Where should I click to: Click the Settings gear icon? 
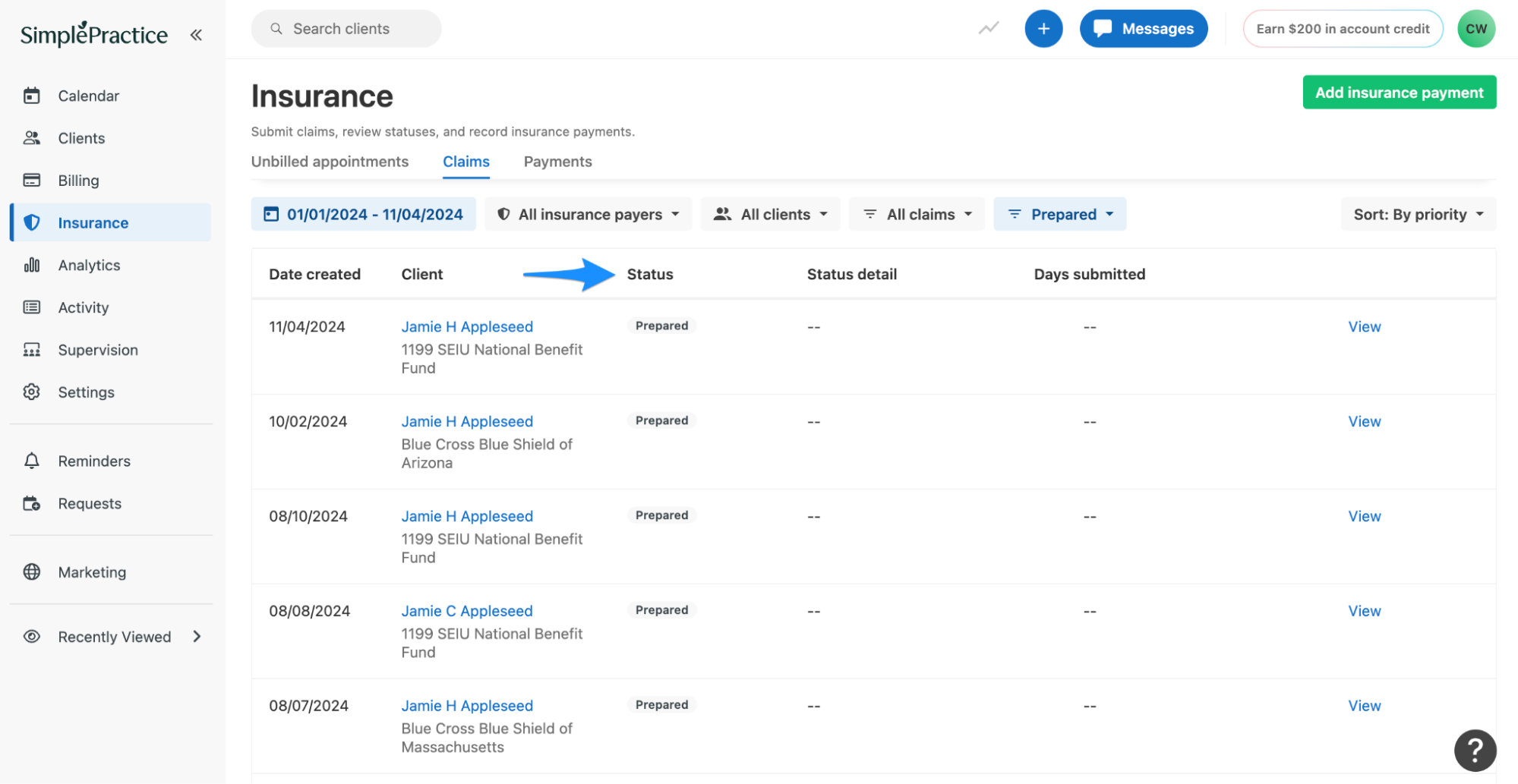tap(31, 392)
